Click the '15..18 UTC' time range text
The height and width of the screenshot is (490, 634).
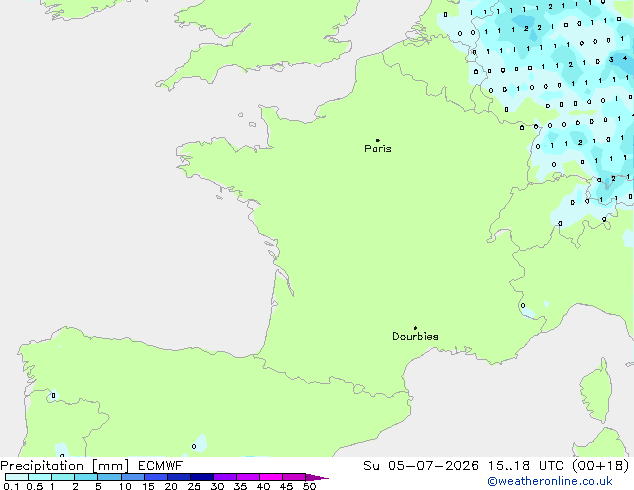(525, 466)
